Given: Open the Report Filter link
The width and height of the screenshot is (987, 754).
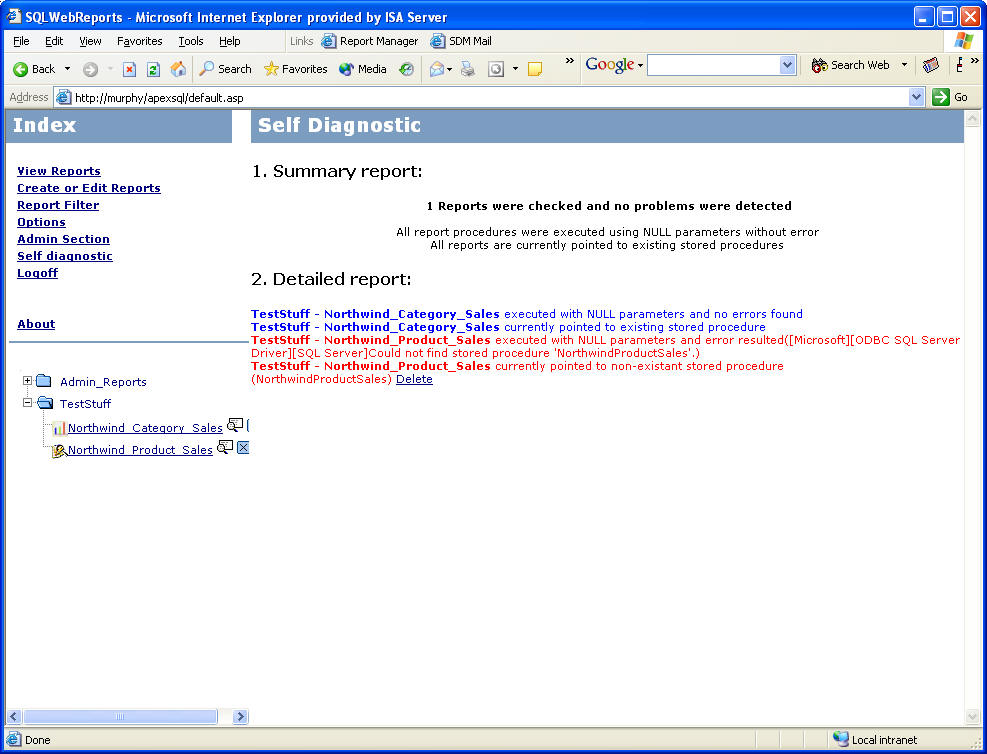Looking at the screenshot, I should pyautogui.click(x=58, y=205).
